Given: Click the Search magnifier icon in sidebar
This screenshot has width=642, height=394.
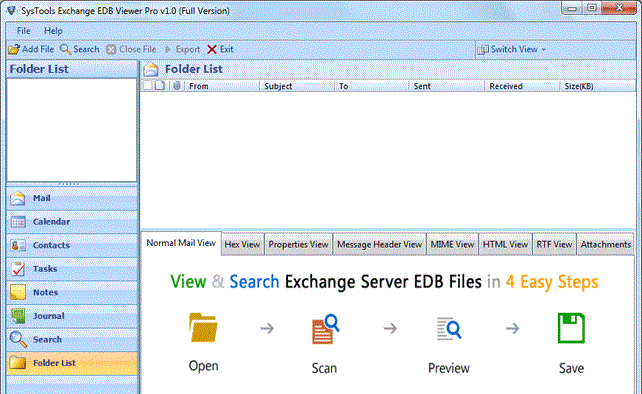Looking at the screenshot, I should pos(18,339).
